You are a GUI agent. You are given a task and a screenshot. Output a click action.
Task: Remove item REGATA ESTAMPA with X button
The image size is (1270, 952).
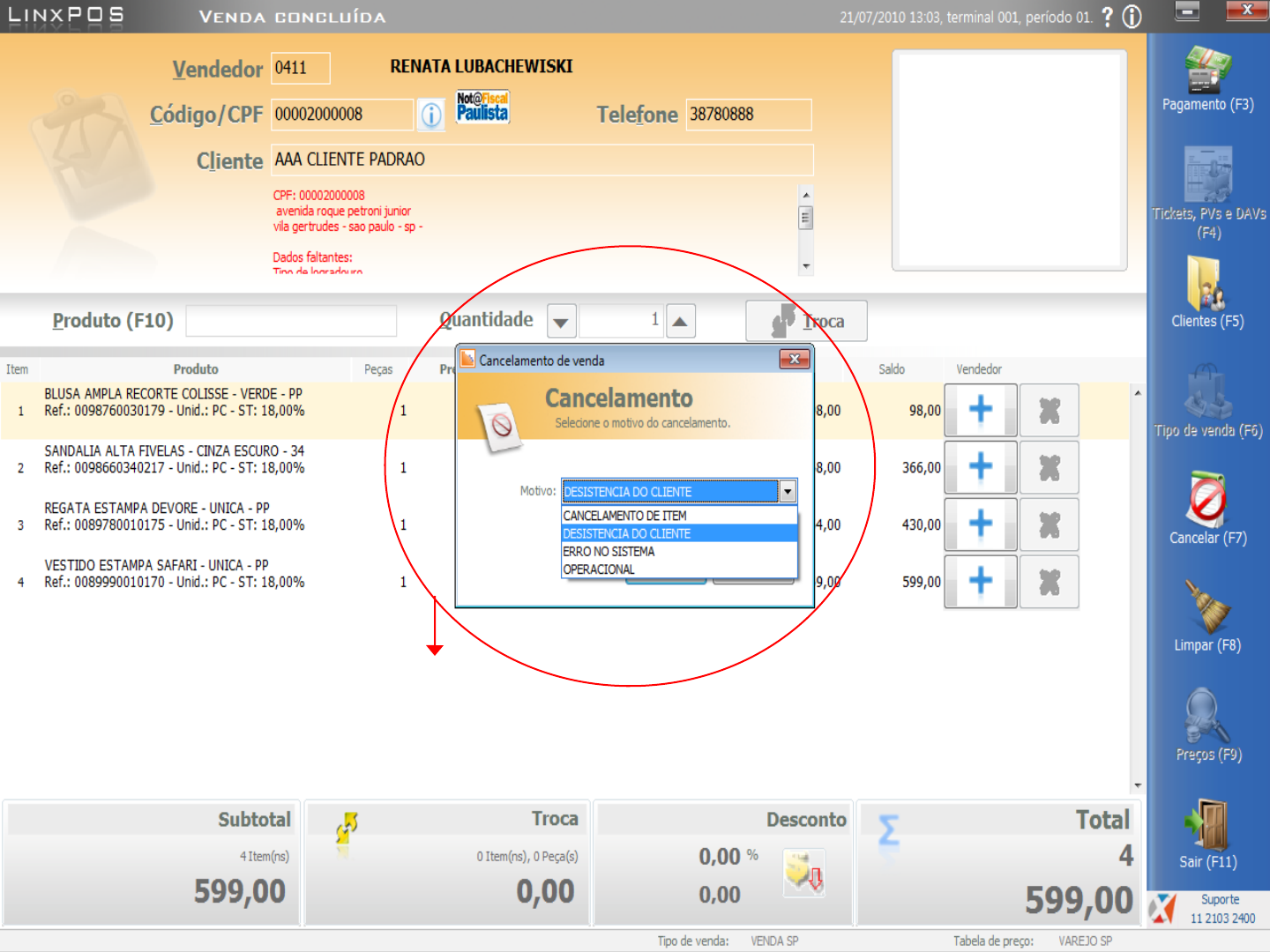1050,524
